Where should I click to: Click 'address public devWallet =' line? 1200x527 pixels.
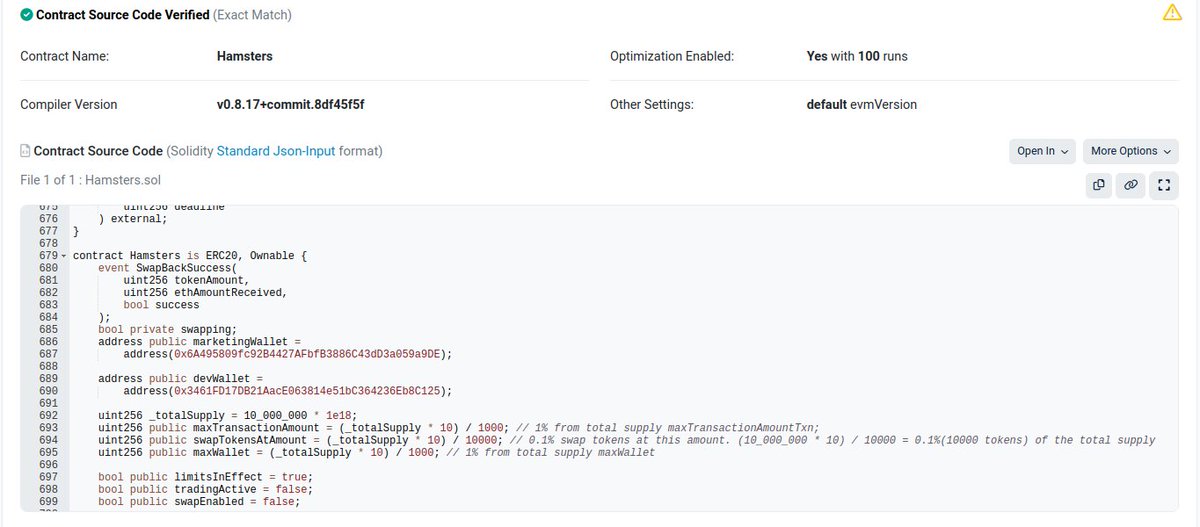[180, 379]
